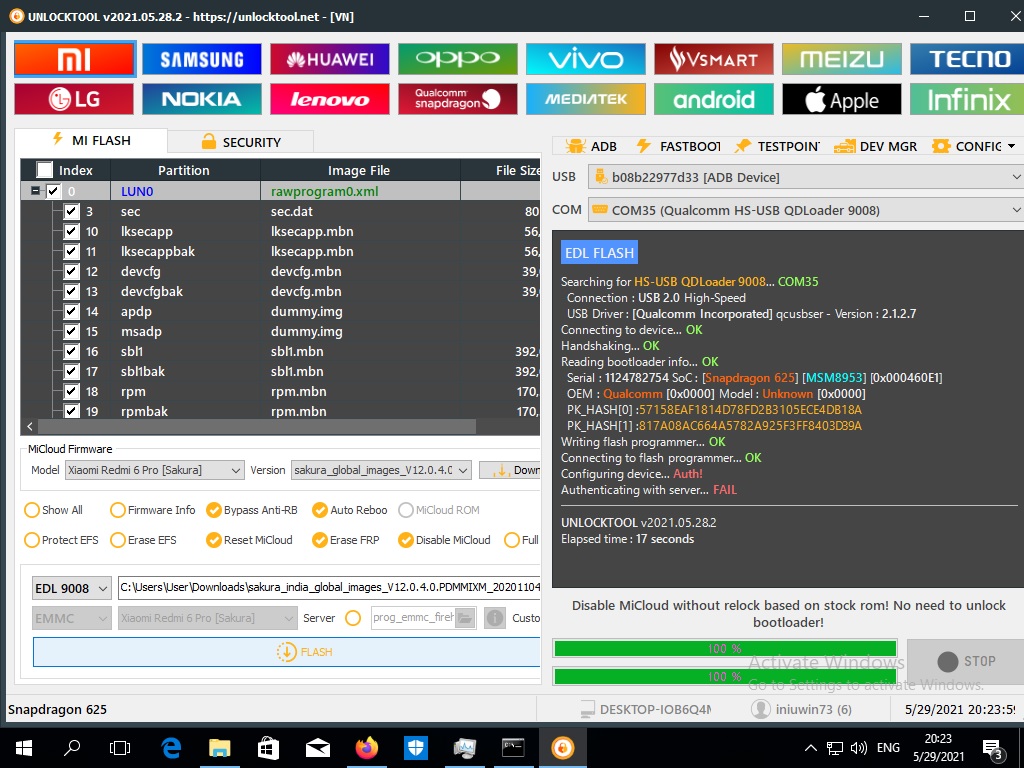Image resolution: width=1024 pixels, height=768 pixels.
Task: Open the USB device dropdown
Action: pos(805,177)
